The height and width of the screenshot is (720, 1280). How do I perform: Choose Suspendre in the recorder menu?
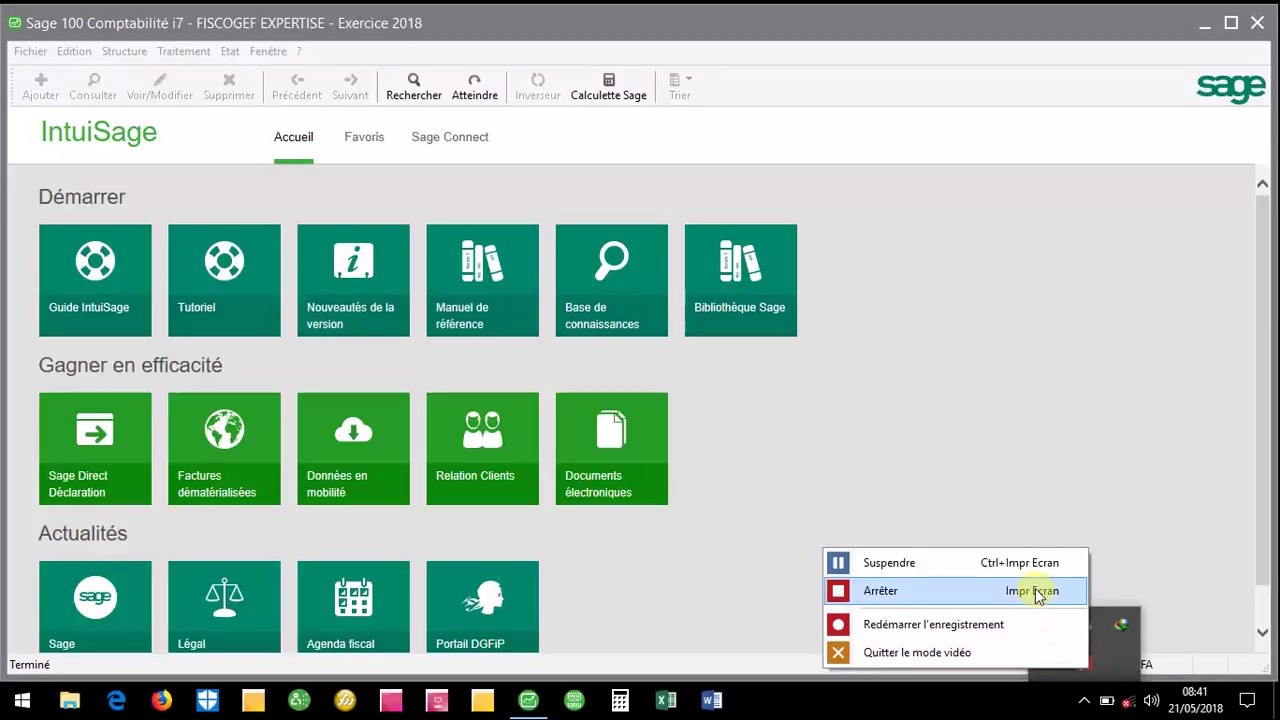click(955, 563)
